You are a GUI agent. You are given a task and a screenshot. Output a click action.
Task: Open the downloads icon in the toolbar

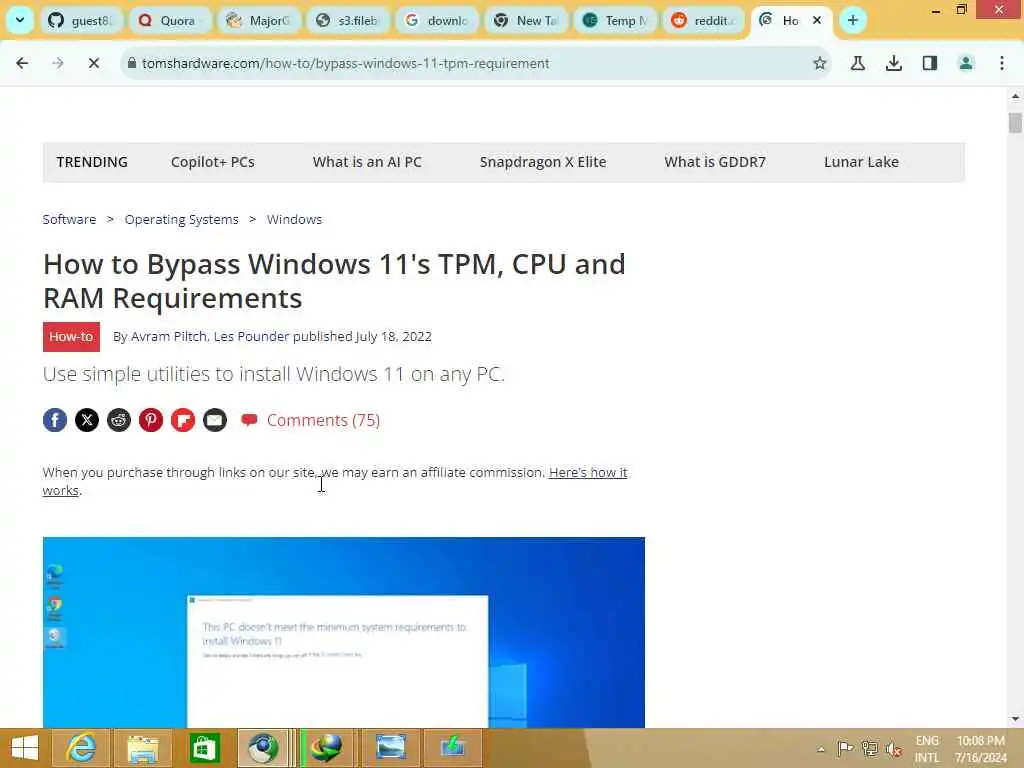point(893,63)
